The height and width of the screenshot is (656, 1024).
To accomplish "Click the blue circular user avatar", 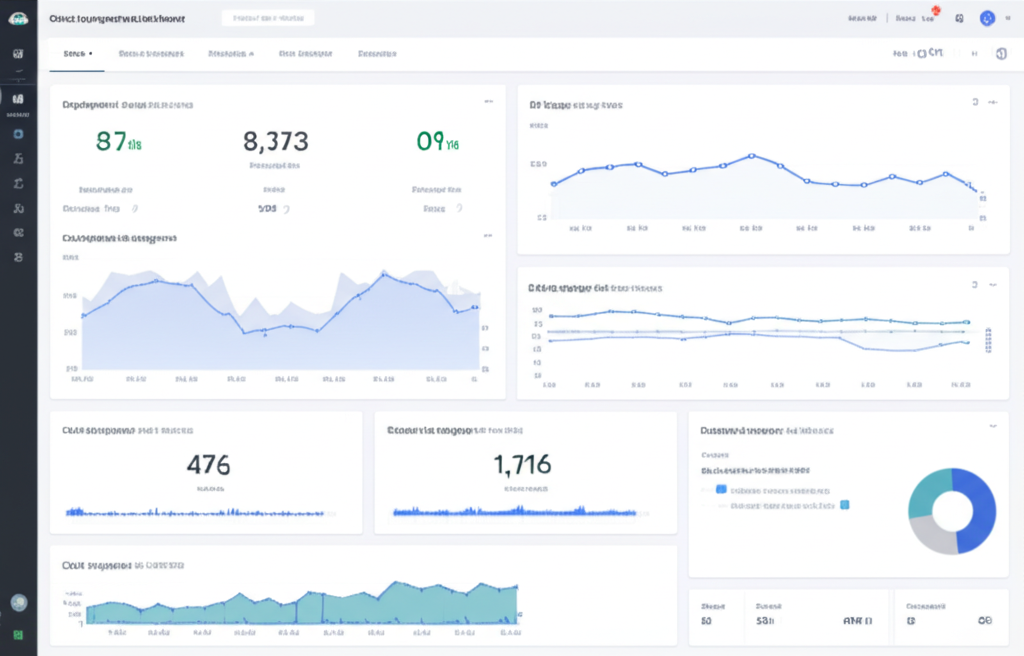I will [x=988, y=18].
